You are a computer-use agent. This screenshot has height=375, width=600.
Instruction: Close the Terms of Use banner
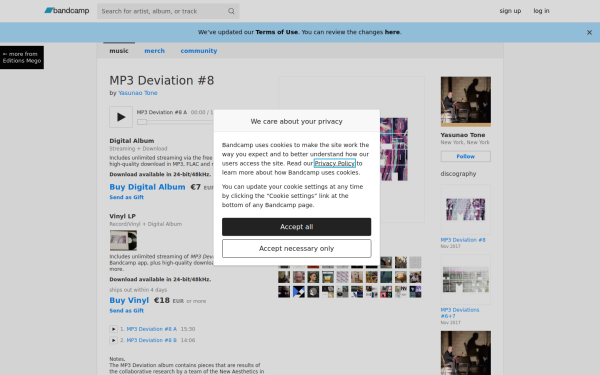pyautogui.click(x=589, y=33)
